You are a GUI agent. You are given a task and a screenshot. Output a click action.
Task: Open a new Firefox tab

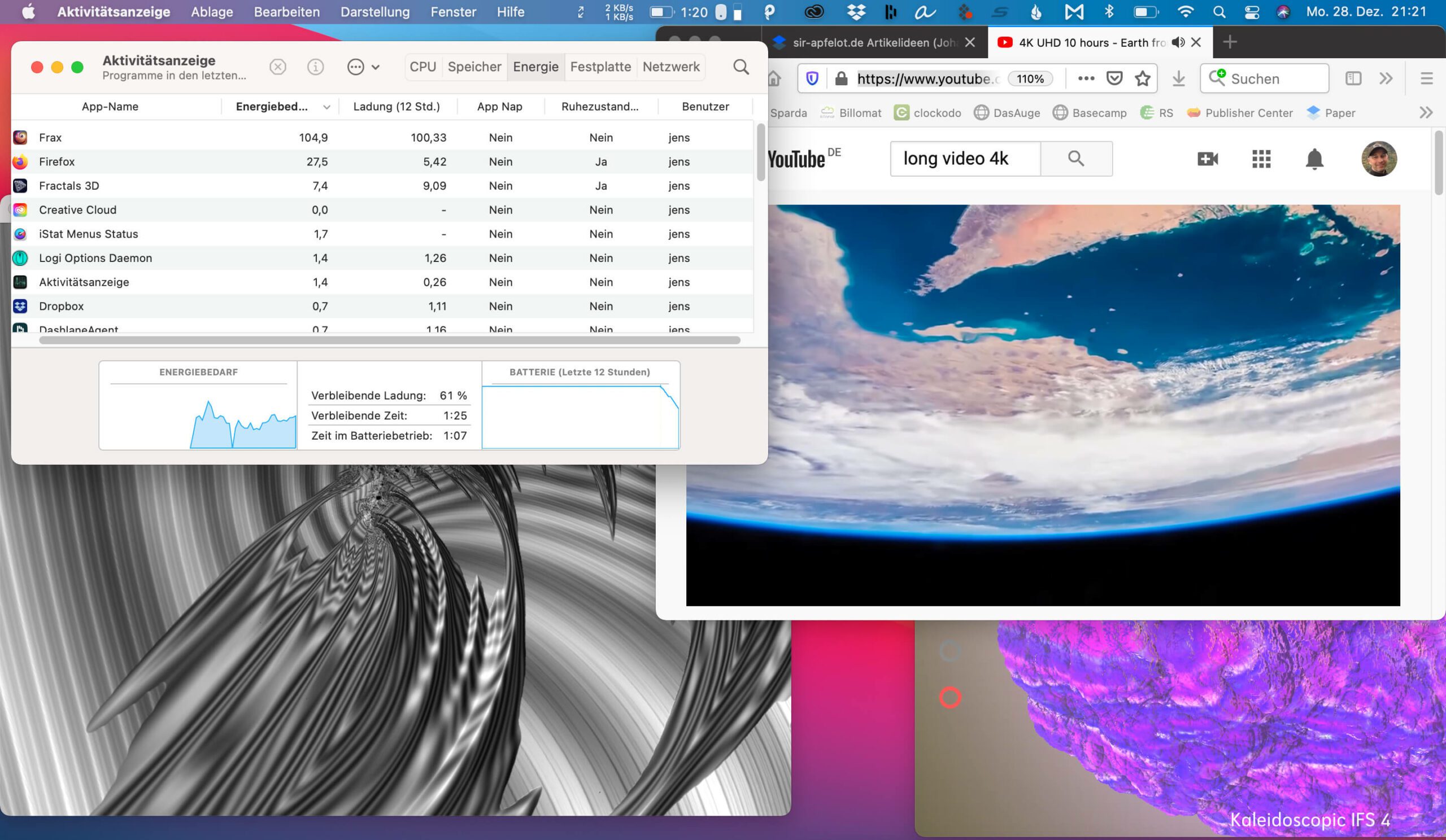(1230, 42)
